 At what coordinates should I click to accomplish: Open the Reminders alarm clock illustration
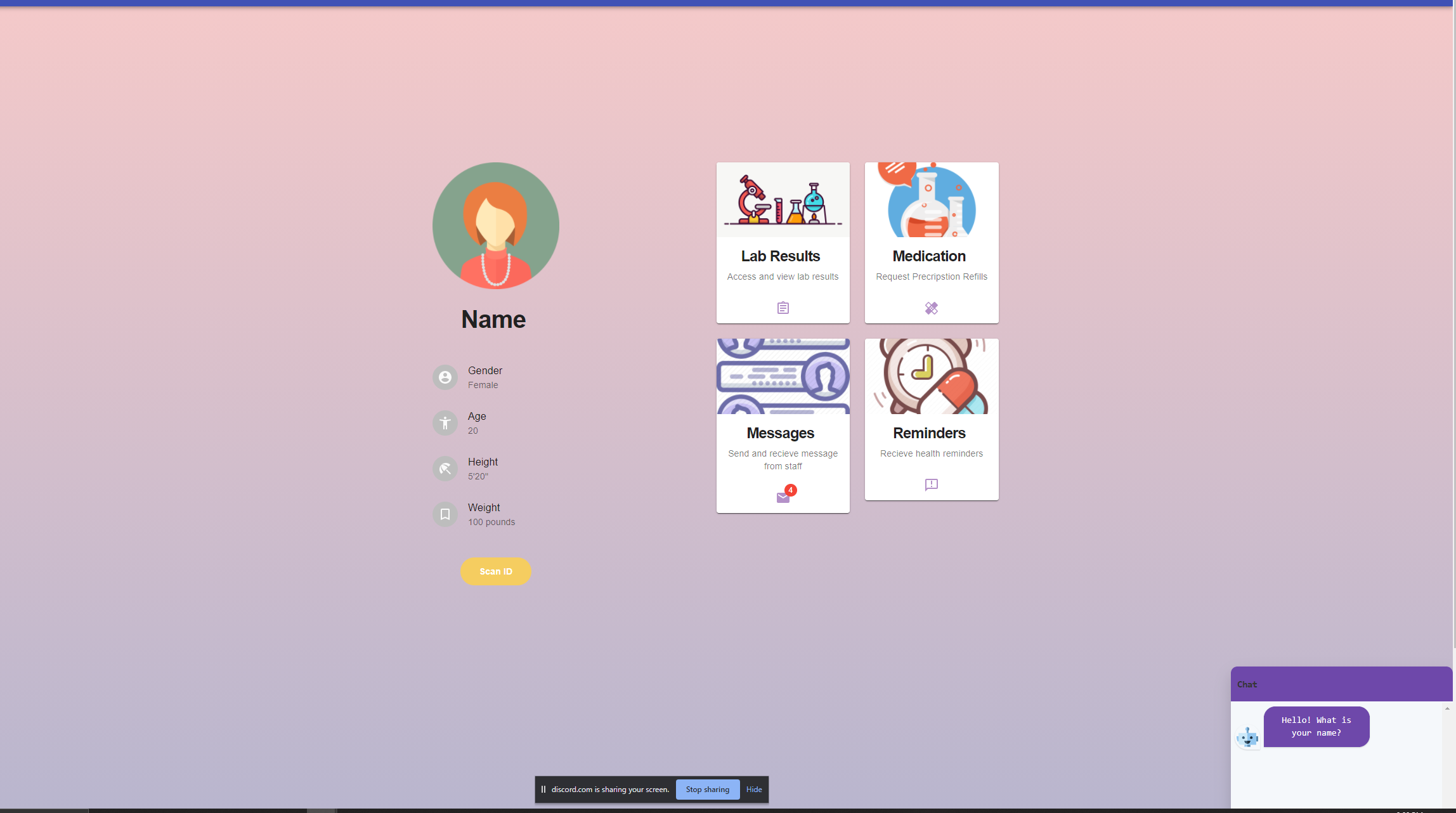click(931, 377)
